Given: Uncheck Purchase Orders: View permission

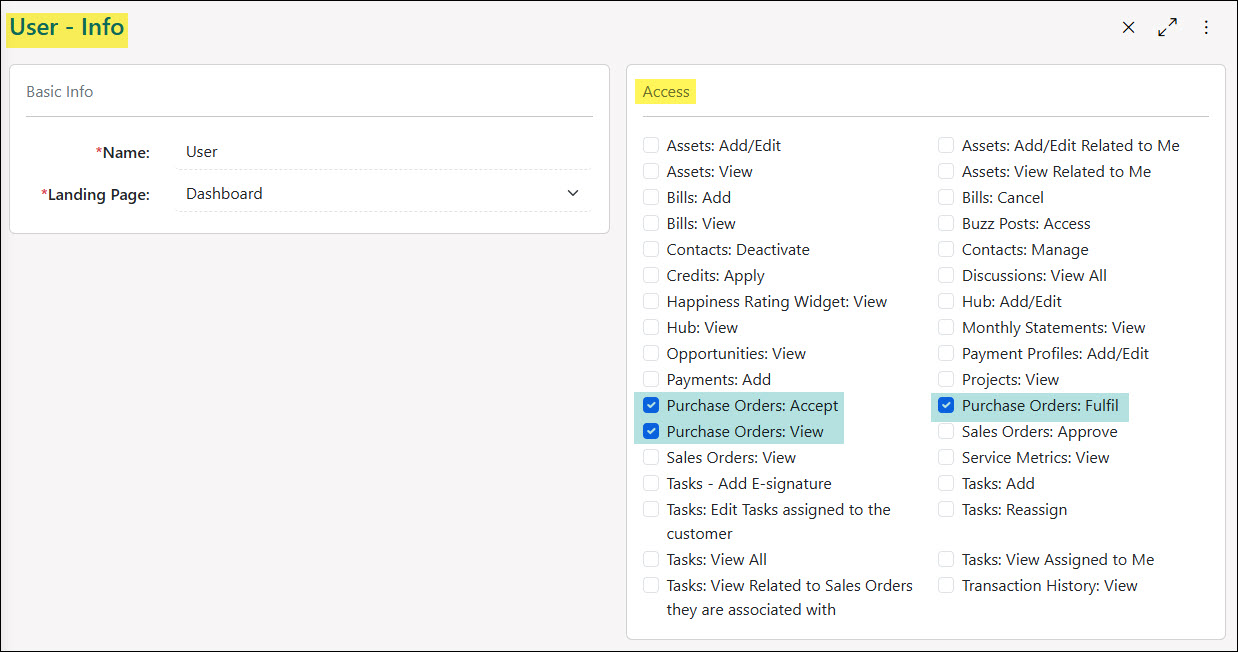Looking at the screenshot, I should click(x=651, y=431).
